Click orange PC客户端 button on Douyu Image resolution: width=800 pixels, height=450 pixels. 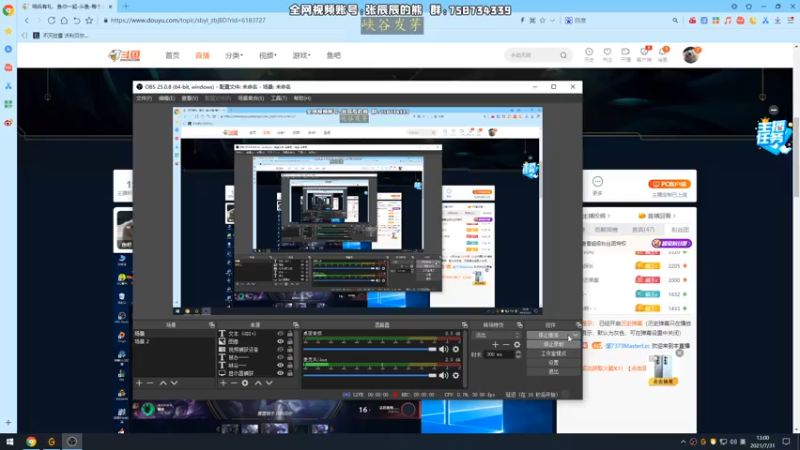pyautogui.click(x=669, y=184)
